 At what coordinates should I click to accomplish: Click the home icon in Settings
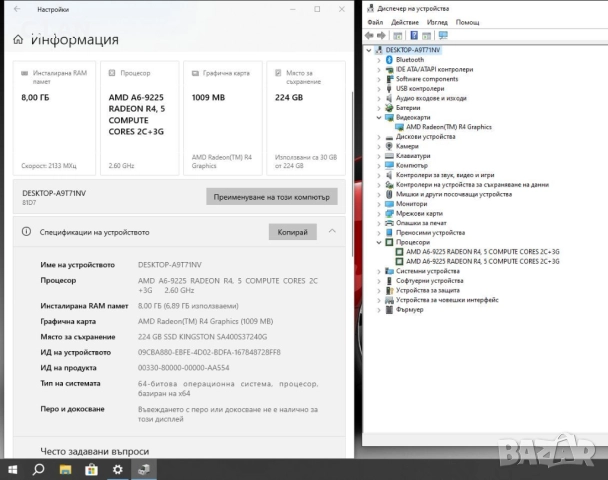click(x=18, y=40)
